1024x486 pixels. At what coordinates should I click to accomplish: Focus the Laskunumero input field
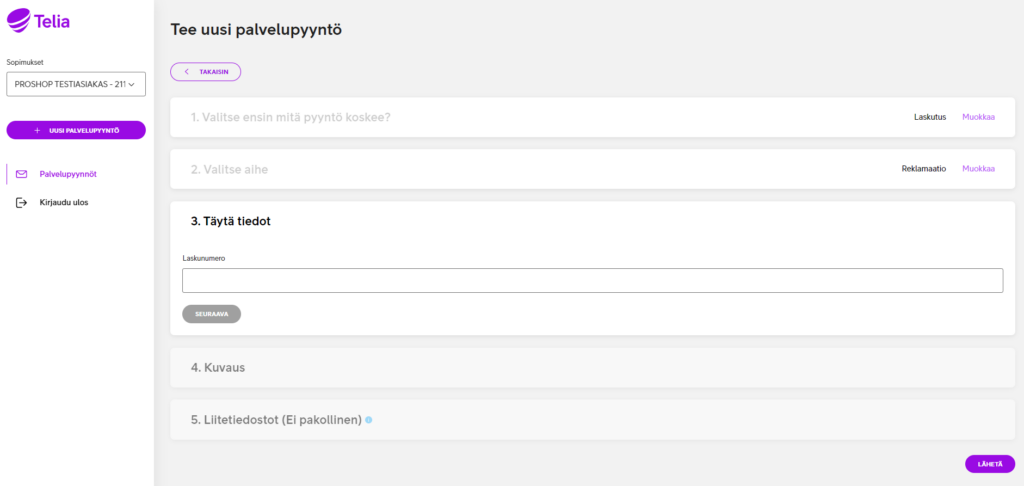pyautogui.click(x=592, y=280)
